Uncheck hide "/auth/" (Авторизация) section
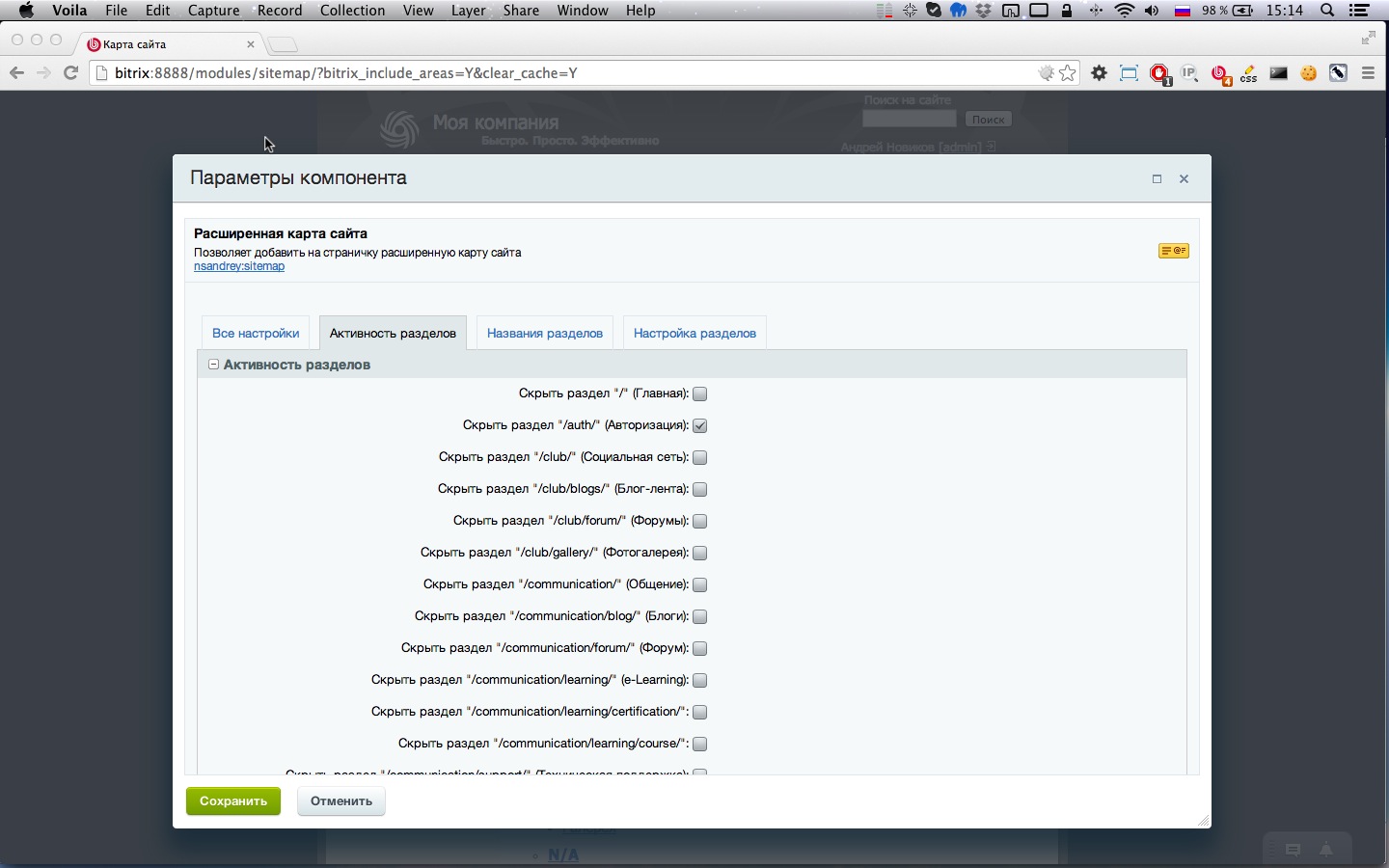1389x868 pixels. click(700, 425)
